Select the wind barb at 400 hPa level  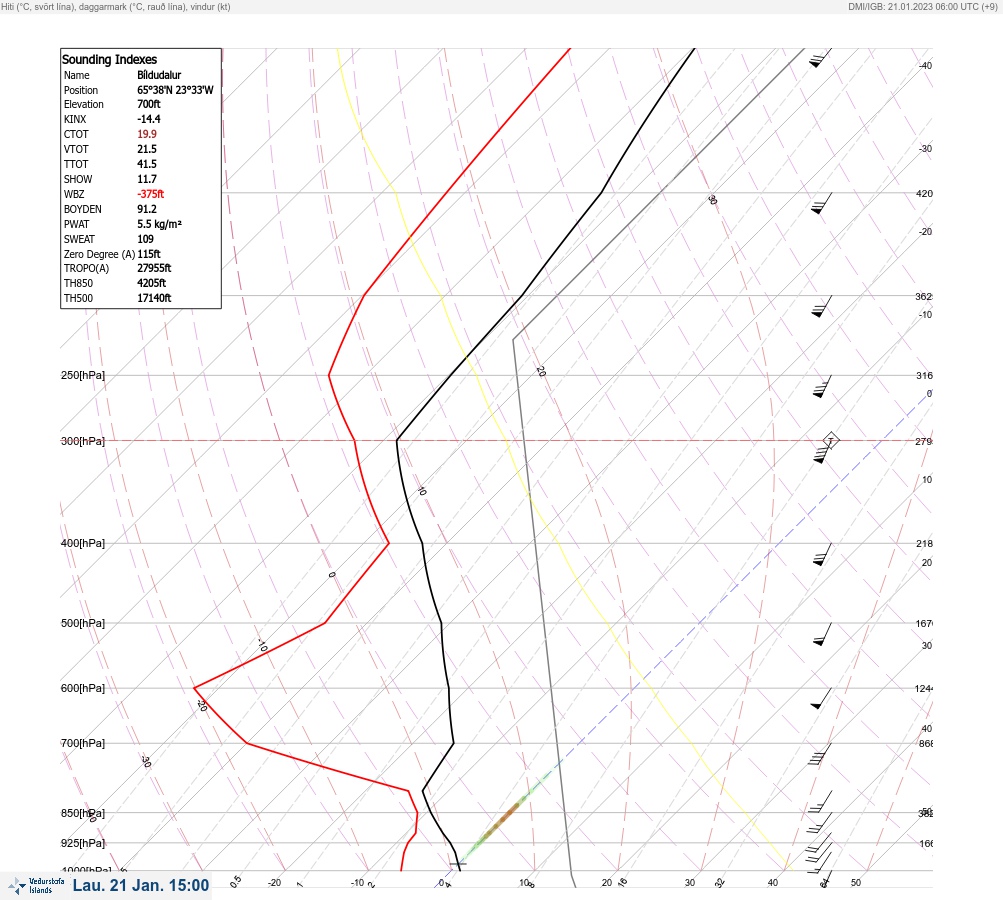[x=822, y=555]
